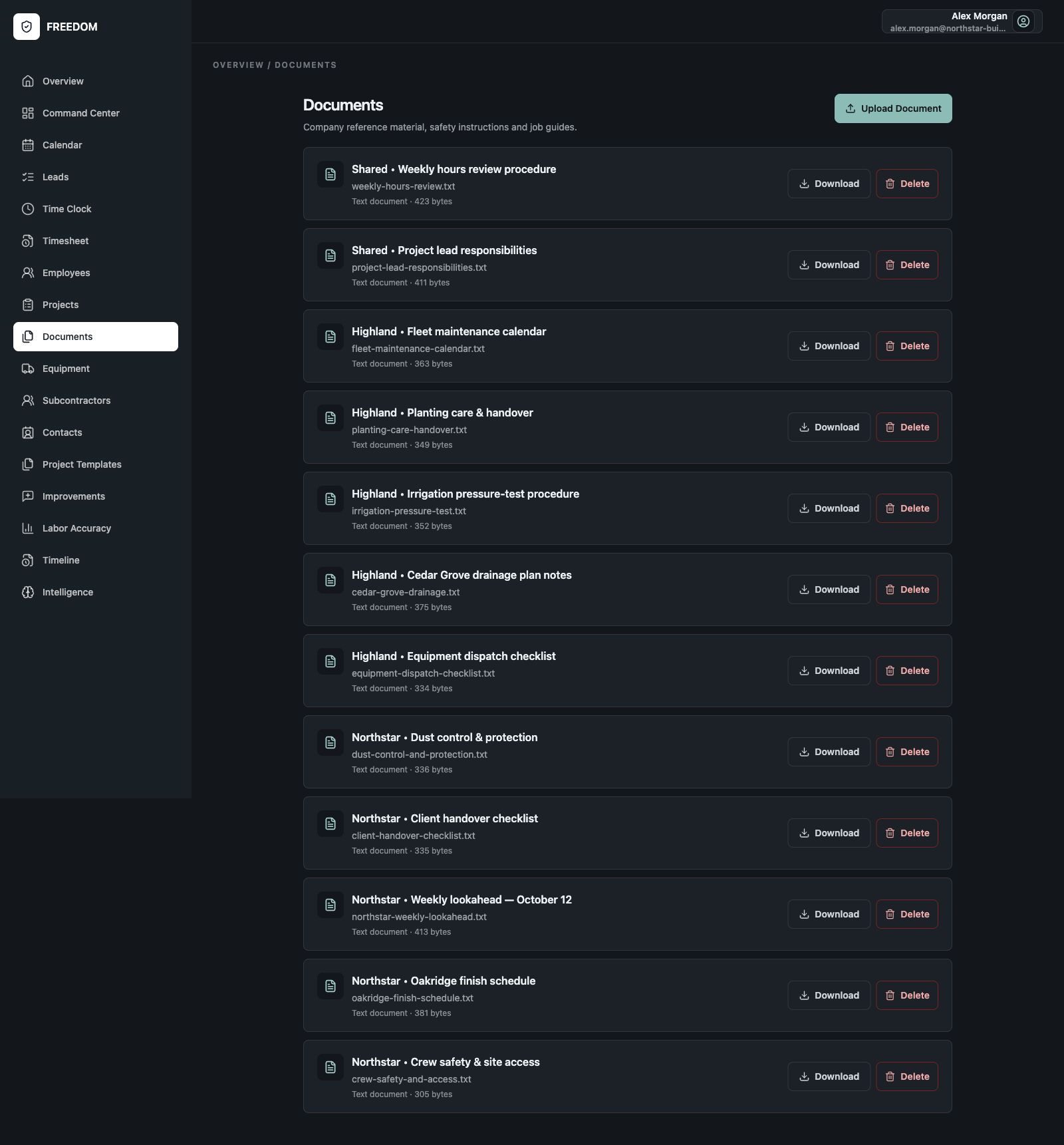Click filename cedar-grove-drainage.txt

[406, 592]
